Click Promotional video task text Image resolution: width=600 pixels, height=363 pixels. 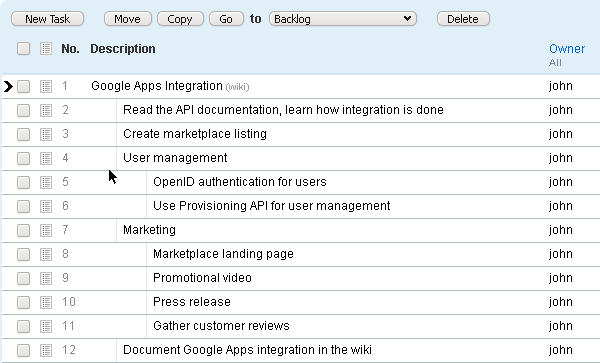[x=202, y=278]
